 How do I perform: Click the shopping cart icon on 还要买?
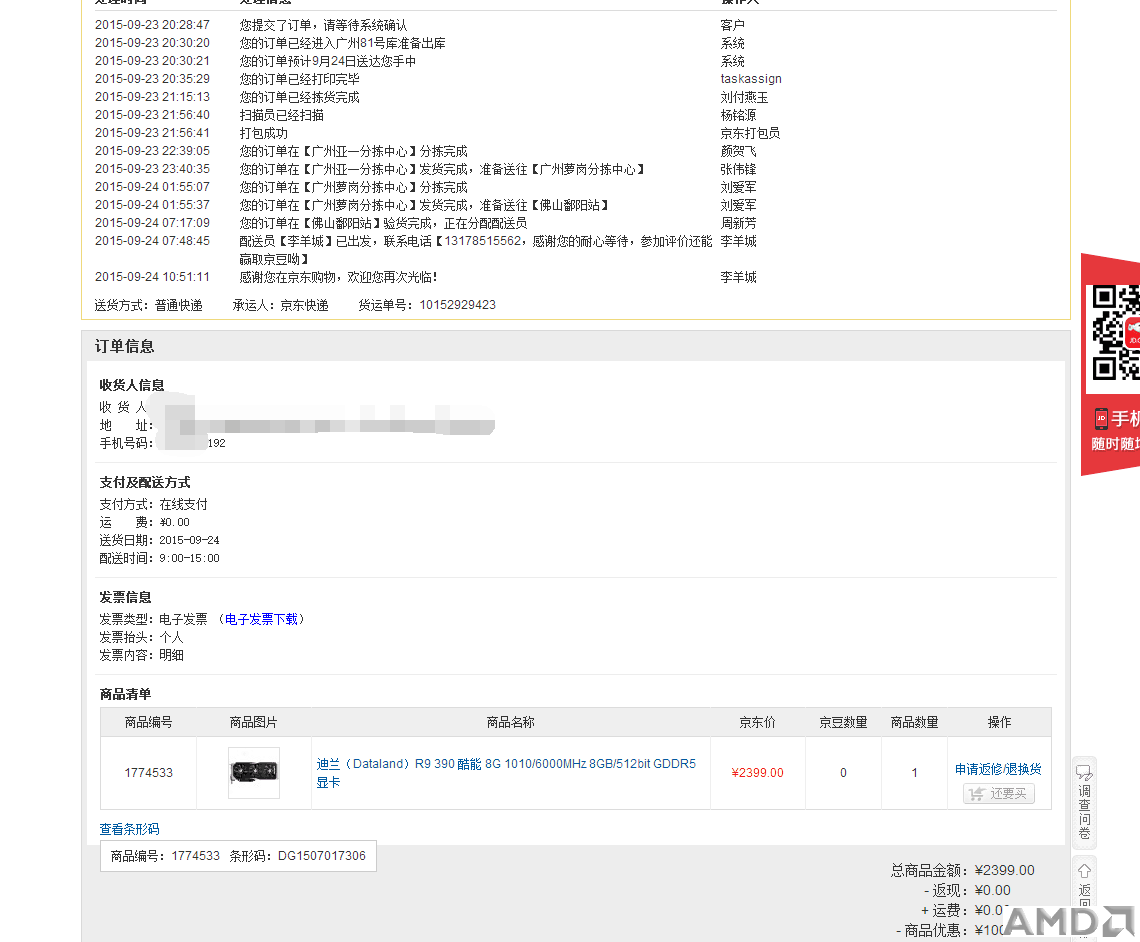pos(976,794)
